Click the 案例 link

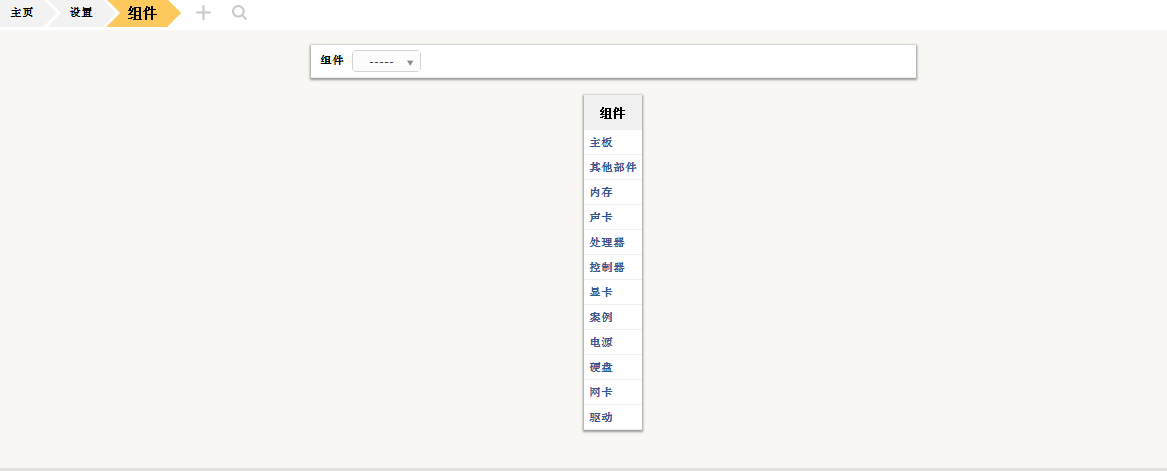click(601, 318)
